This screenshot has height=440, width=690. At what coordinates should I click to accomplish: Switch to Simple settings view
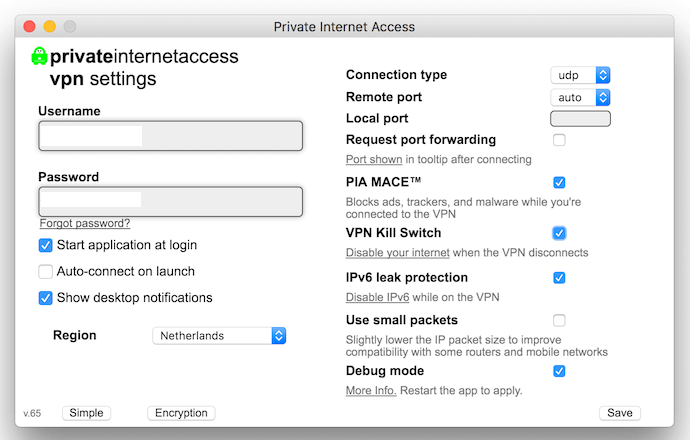pos(86,413)
